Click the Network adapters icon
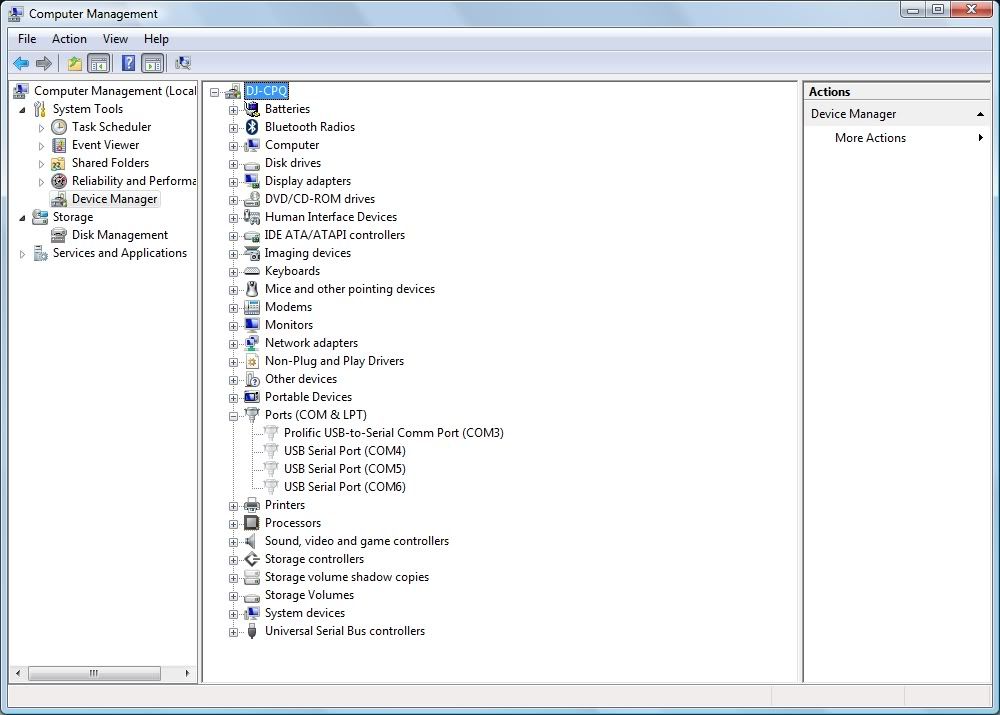 click(252, 343)
